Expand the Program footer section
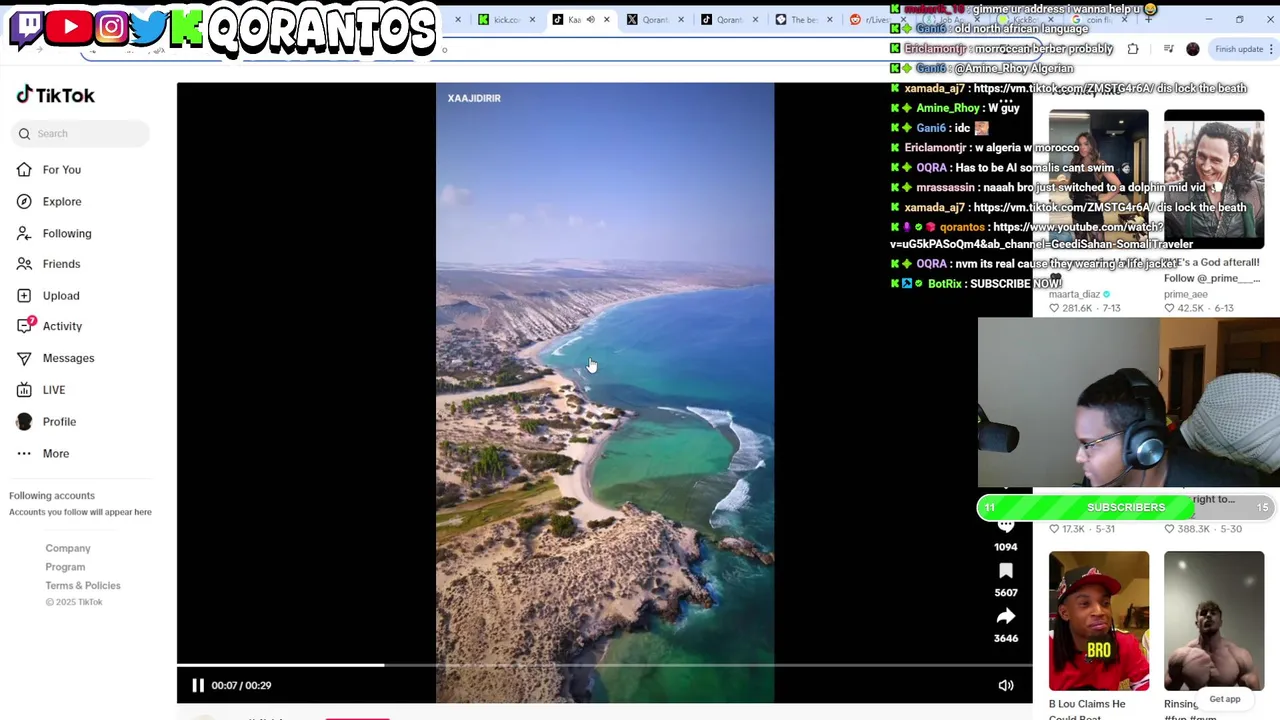1280x720 pixels. click(x=65, y=567)
